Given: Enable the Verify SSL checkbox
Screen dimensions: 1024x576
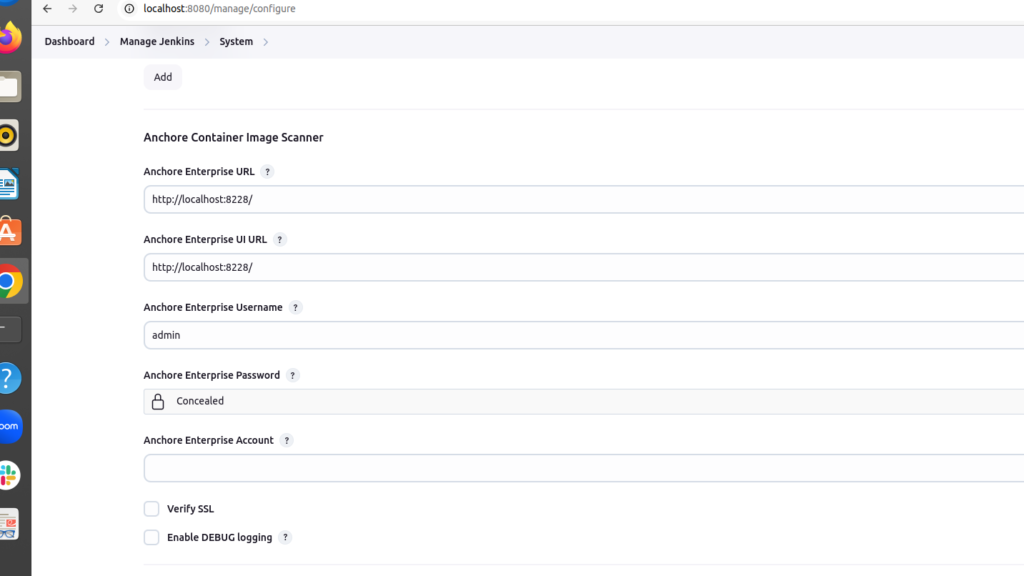Looking at the screenshot, I should click(152, 509).
